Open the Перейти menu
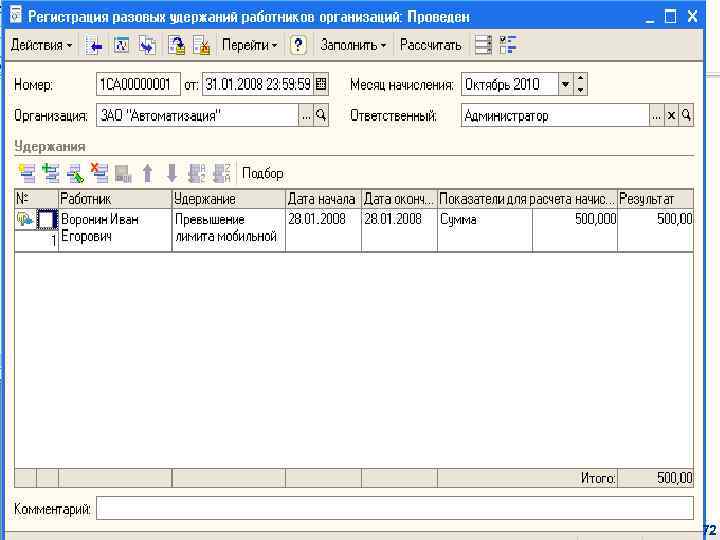The width and height of the screenshot is (720, 540). coord(249,45)
